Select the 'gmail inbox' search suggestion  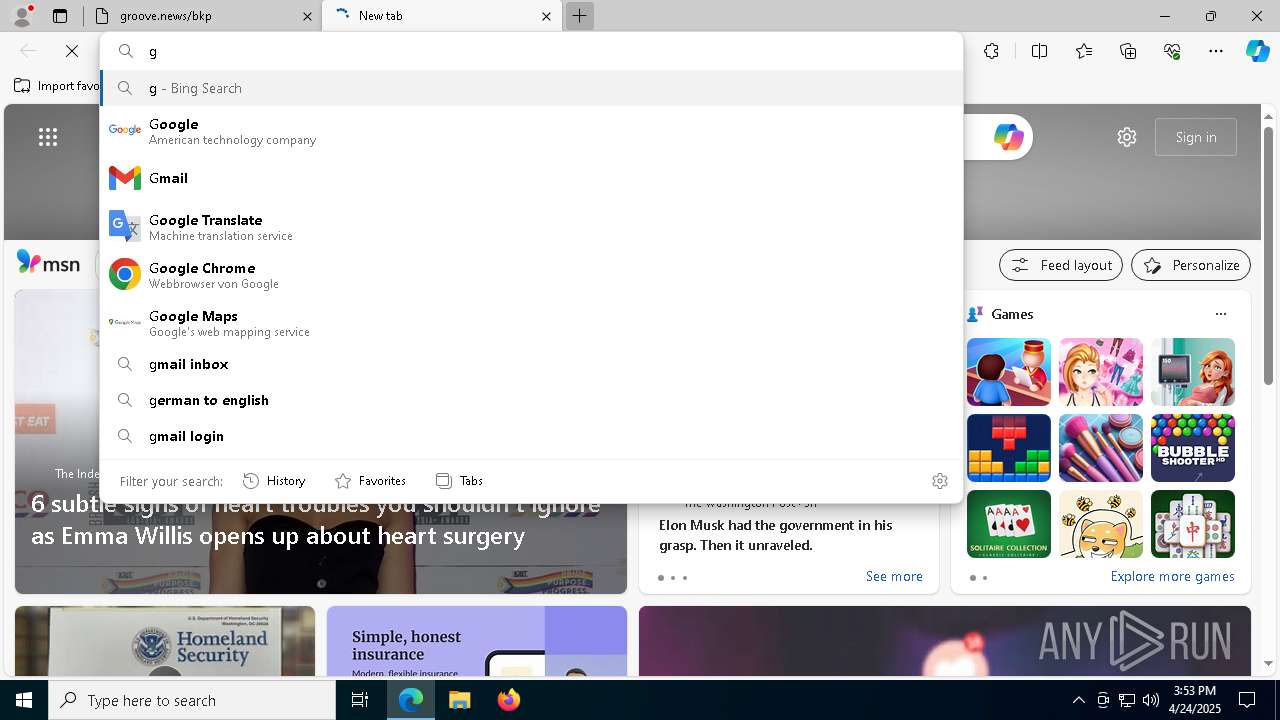[531, 364]
